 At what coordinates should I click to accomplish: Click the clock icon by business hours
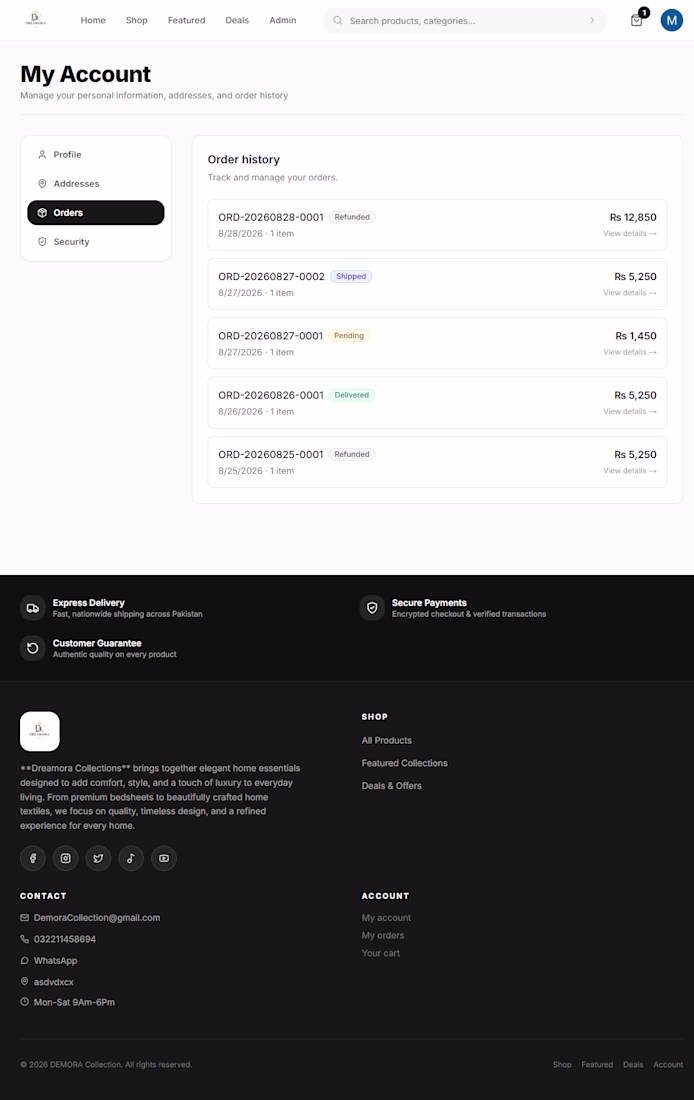(25, 1002)
